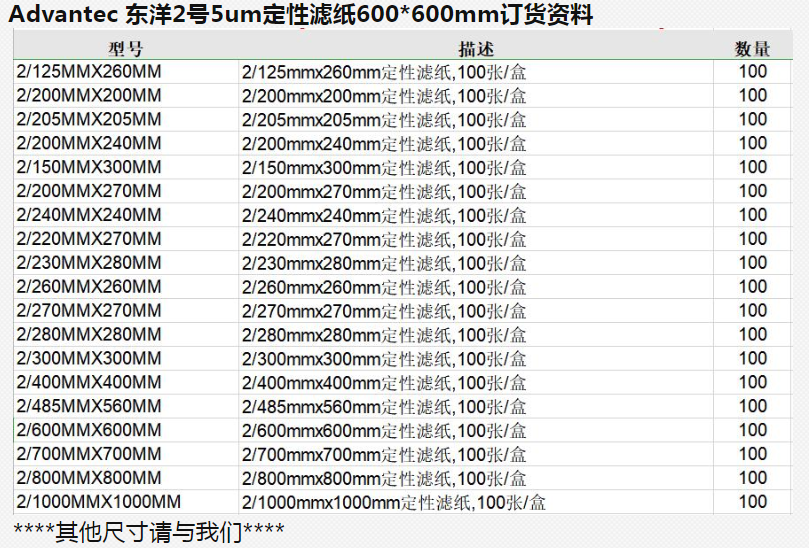Click the 型号 column header
Viewport: 809px width, 548px height.
pyautogui.click(x=125, y=49)
